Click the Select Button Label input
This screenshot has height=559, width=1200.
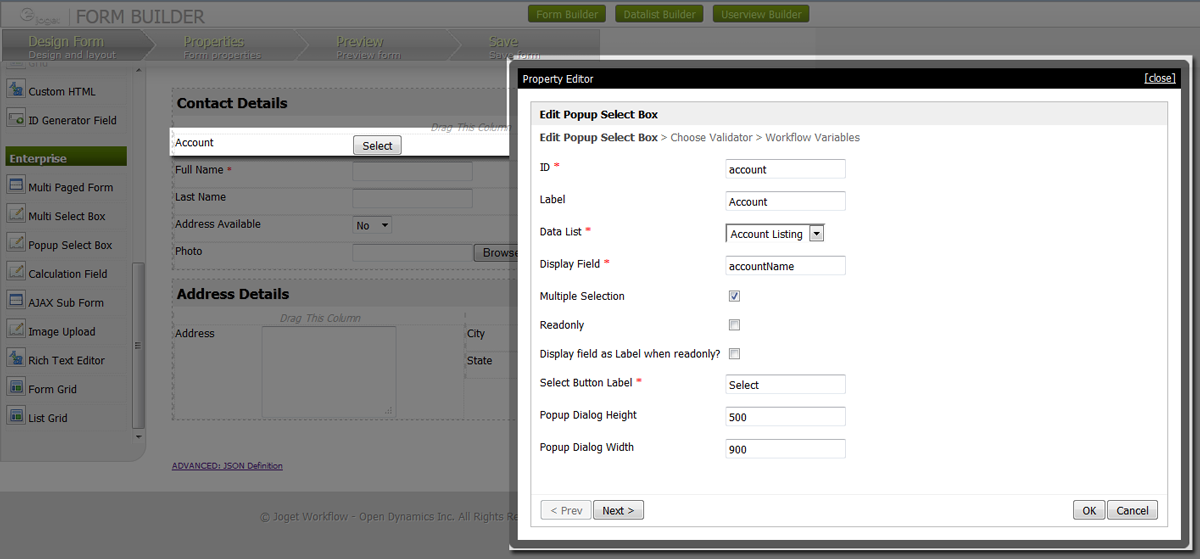pos(786,384)
